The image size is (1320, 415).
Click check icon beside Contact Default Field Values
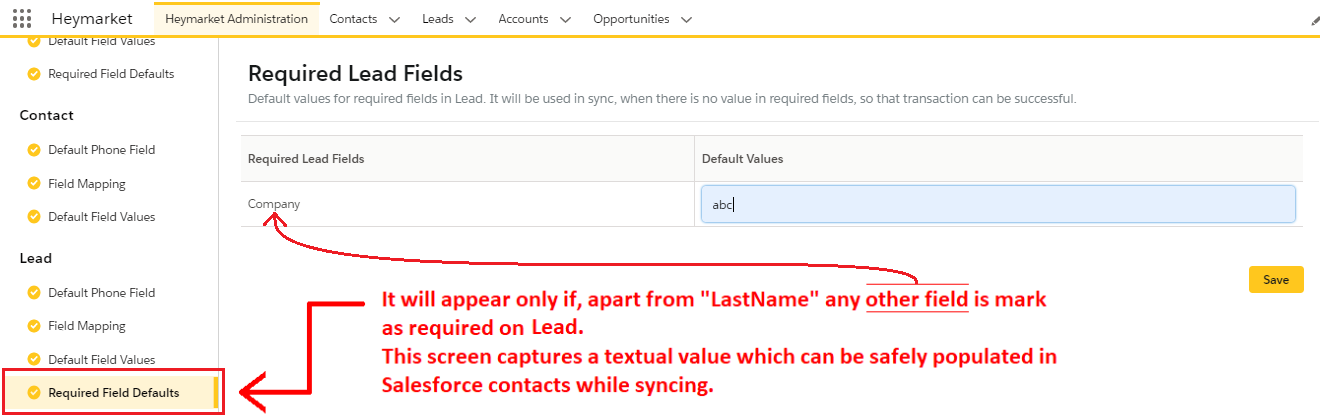pyautogui.click(x=34, y=217)
